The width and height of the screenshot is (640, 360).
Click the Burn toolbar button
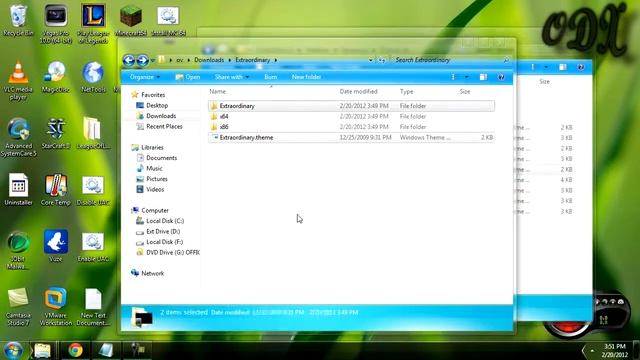coord(271,77)
